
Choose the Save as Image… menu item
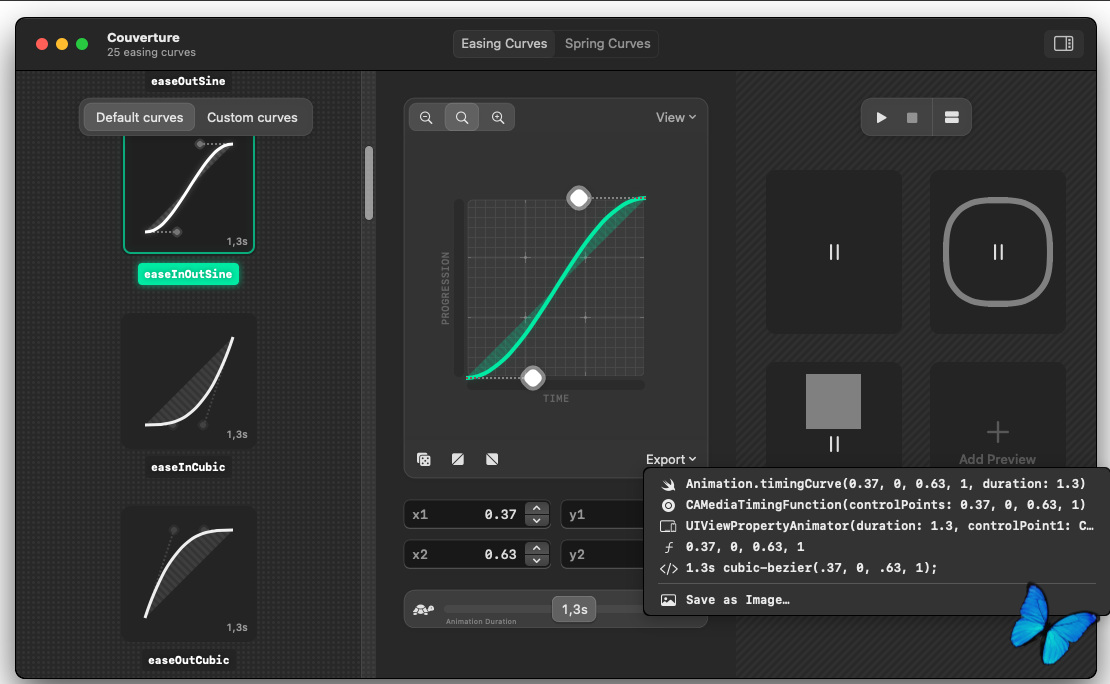point(737,600)
